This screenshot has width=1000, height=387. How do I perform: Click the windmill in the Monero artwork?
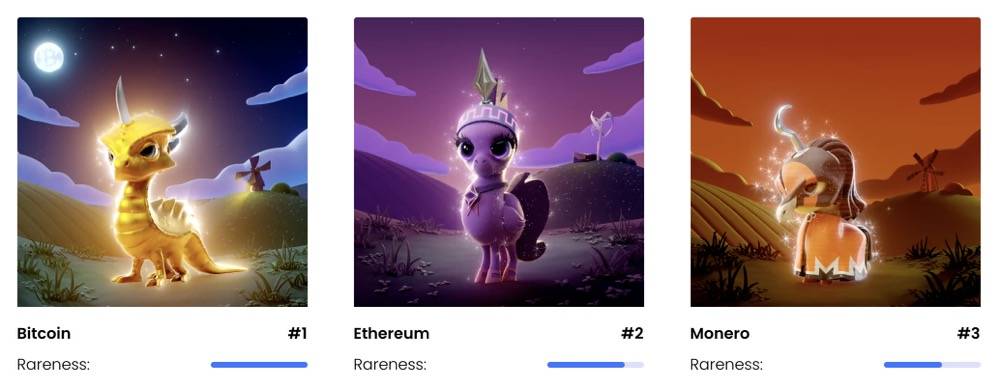[925, 171]
